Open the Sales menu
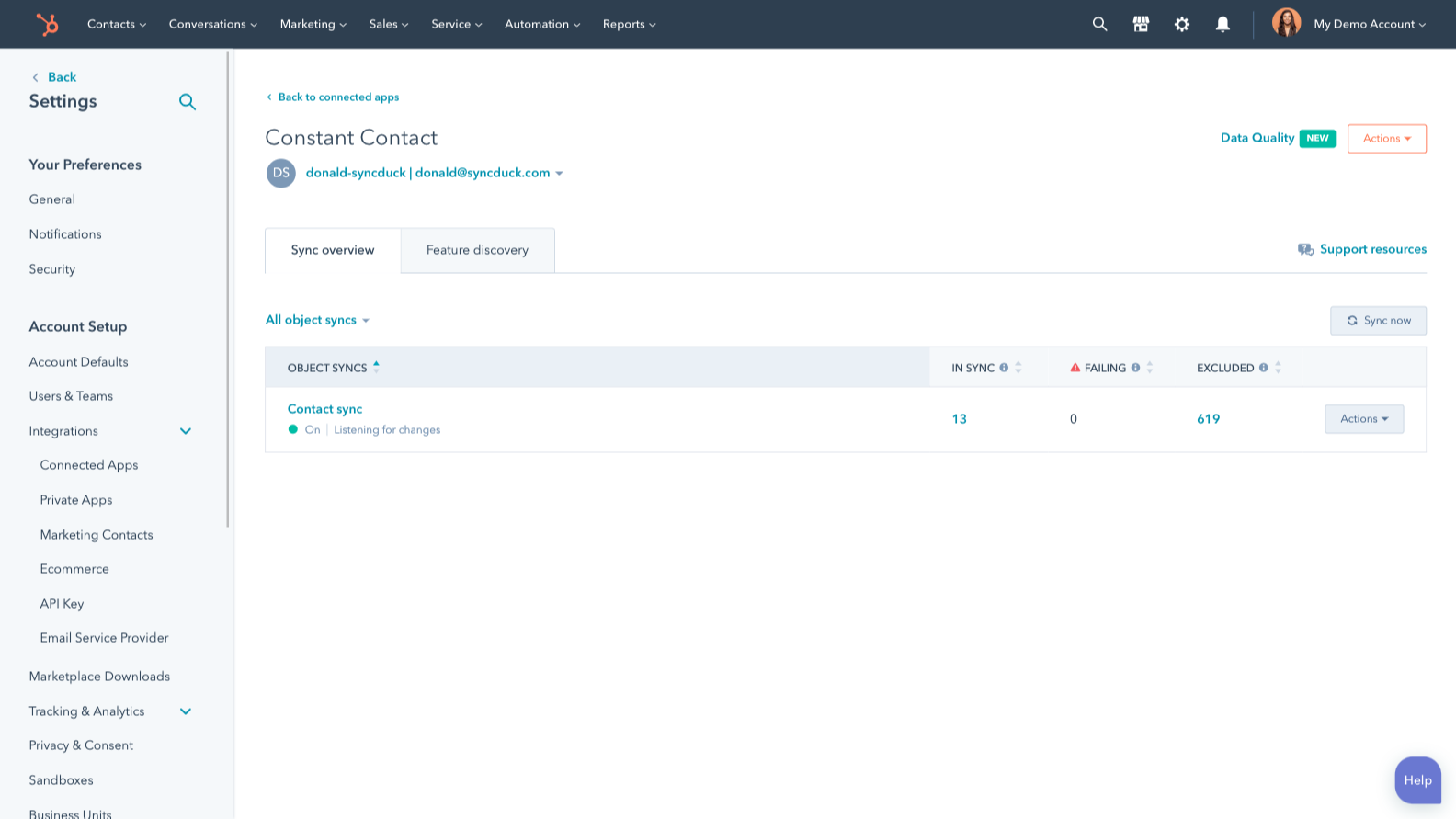This screenshot has width=1456, height=819. [x=389, y=24]
